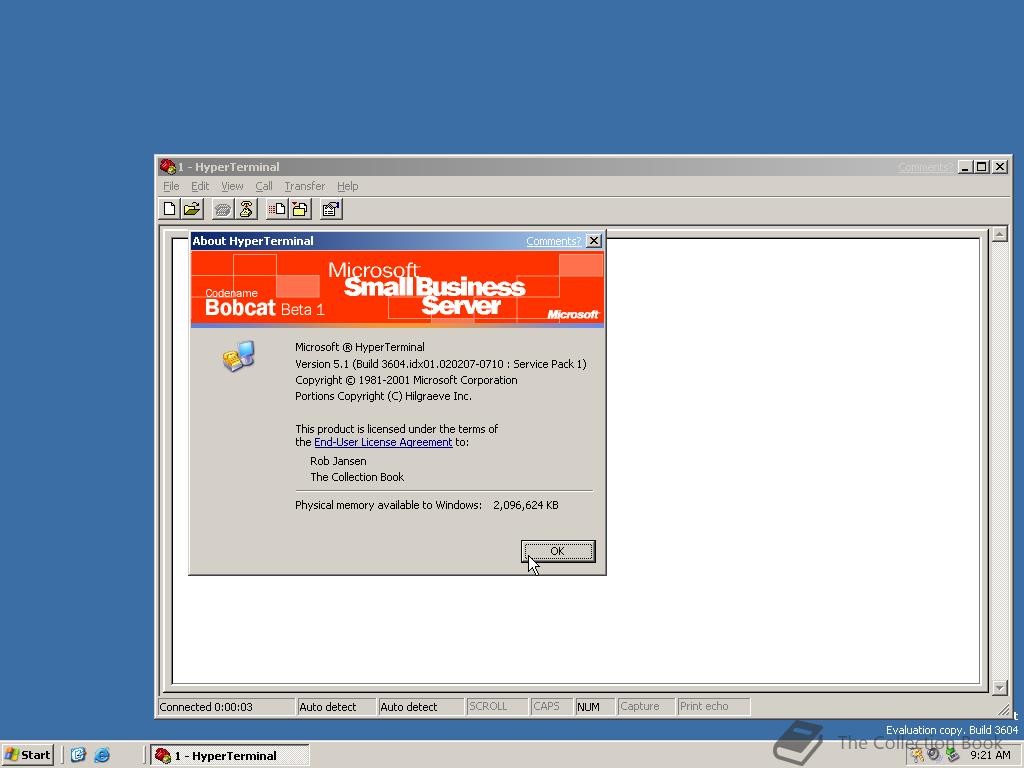Click the vertical scrollbar track in HyperTerminal
This screenshot has height=768, width=1024.
1000,460
